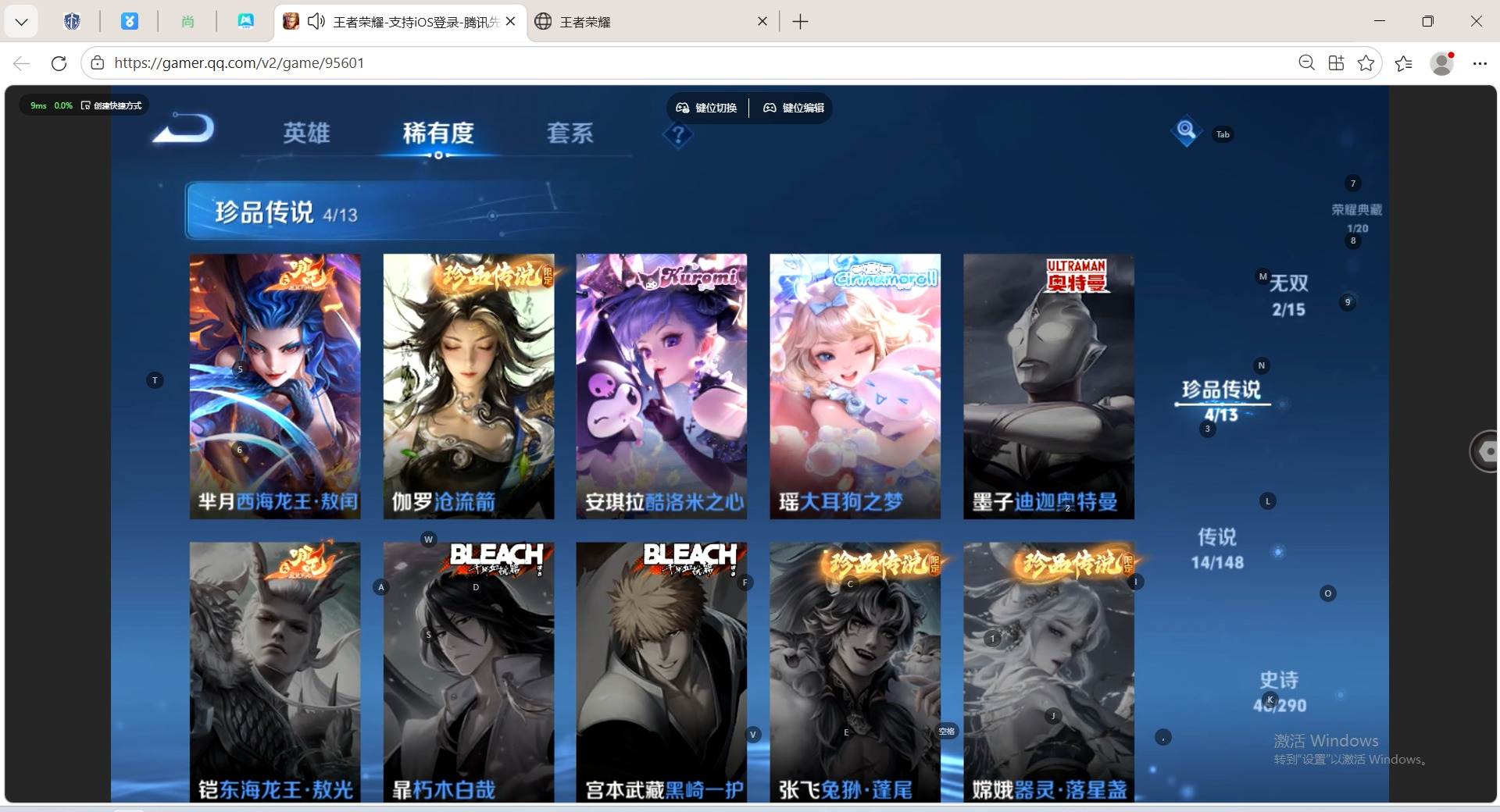Select the 传说 14/148 category
This screenshot has width=1500, height=812.
(1217, 549)
